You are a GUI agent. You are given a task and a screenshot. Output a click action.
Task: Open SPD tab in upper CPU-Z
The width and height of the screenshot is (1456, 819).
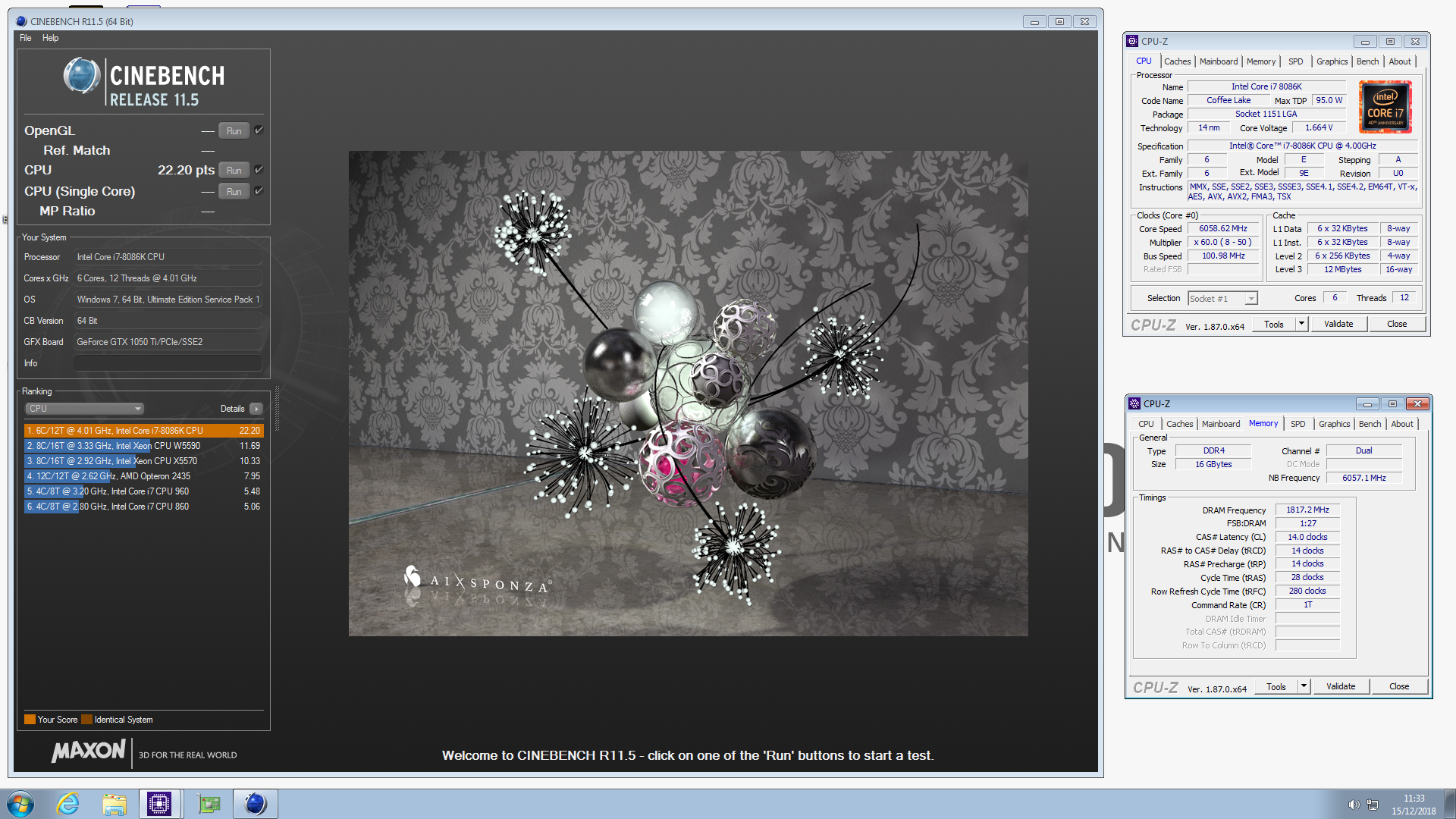[1296, 61]
